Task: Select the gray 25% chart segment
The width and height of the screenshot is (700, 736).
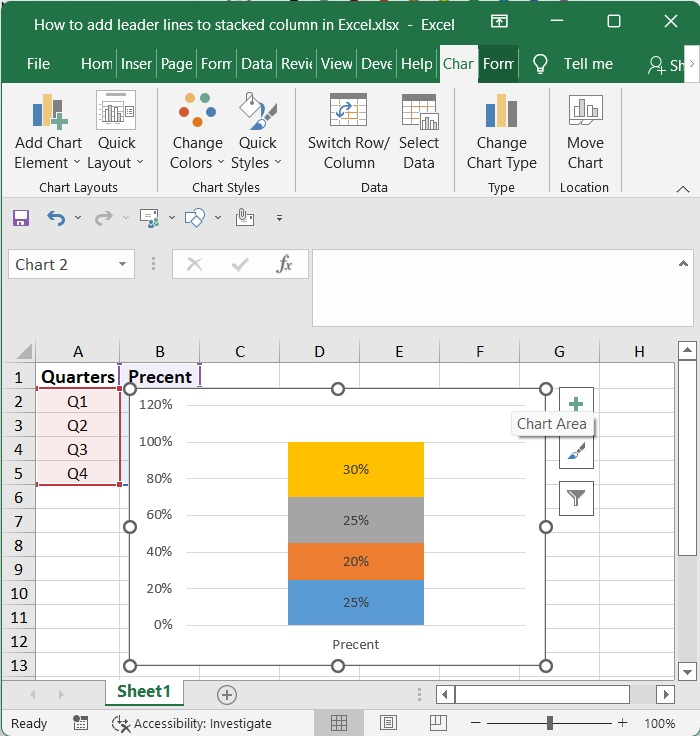Action: tap(356, 520)
